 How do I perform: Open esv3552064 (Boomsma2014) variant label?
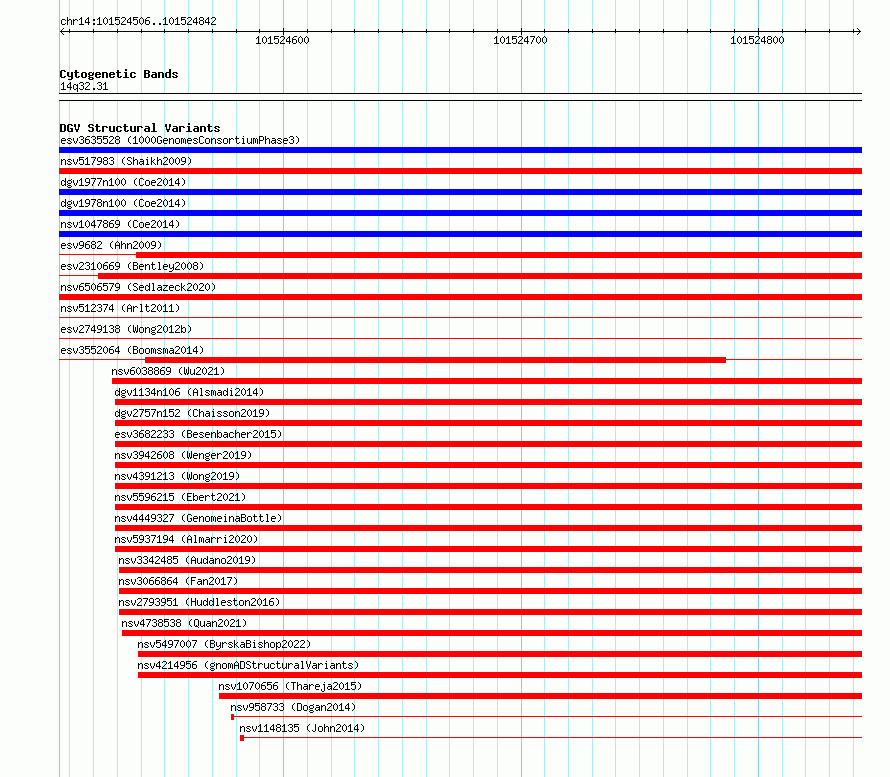click(132, 350)
